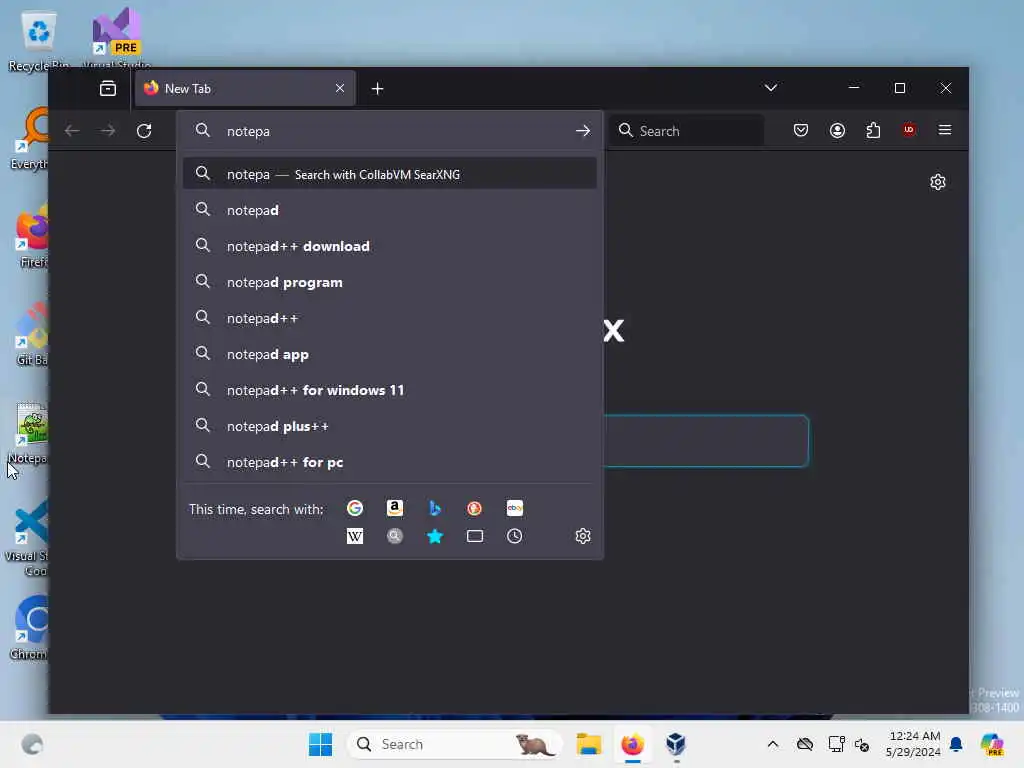Open Firefox account menu
The height and width of the screenshot is (768, 1024).
click(837, 130)
